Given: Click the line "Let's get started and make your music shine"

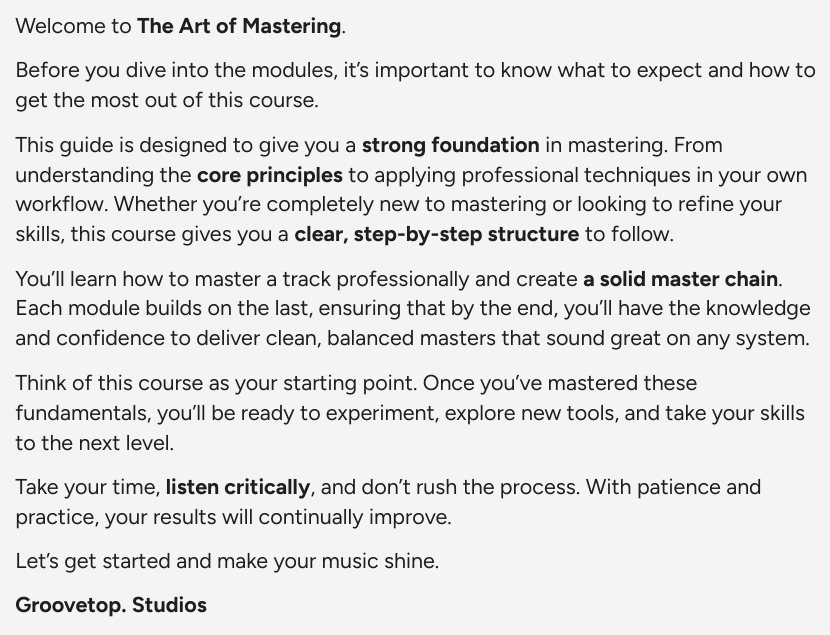Looking at the screenshot, I should click(x=227, y=561).
